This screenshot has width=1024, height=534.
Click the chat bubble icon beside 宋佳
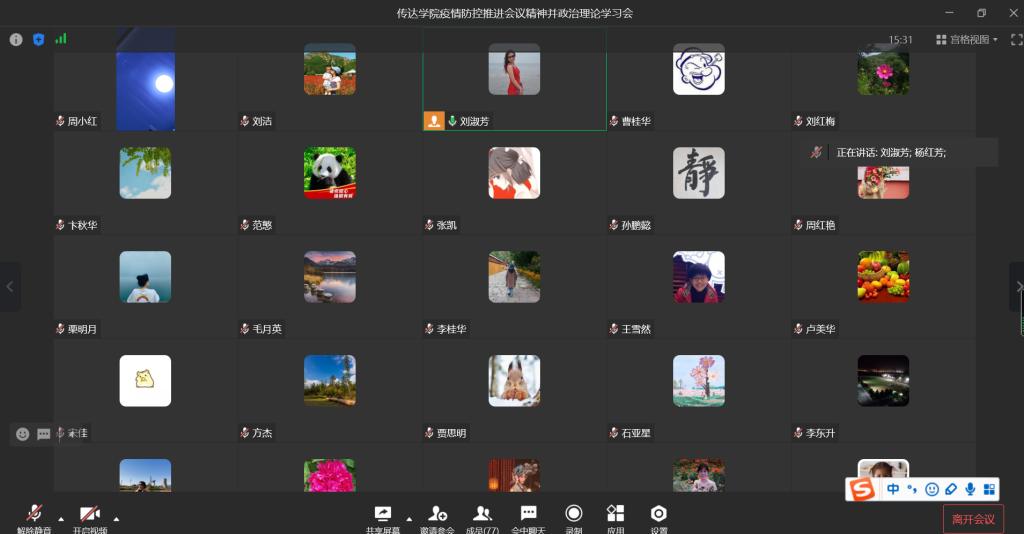pyautogui.click(x=44, y=434)
